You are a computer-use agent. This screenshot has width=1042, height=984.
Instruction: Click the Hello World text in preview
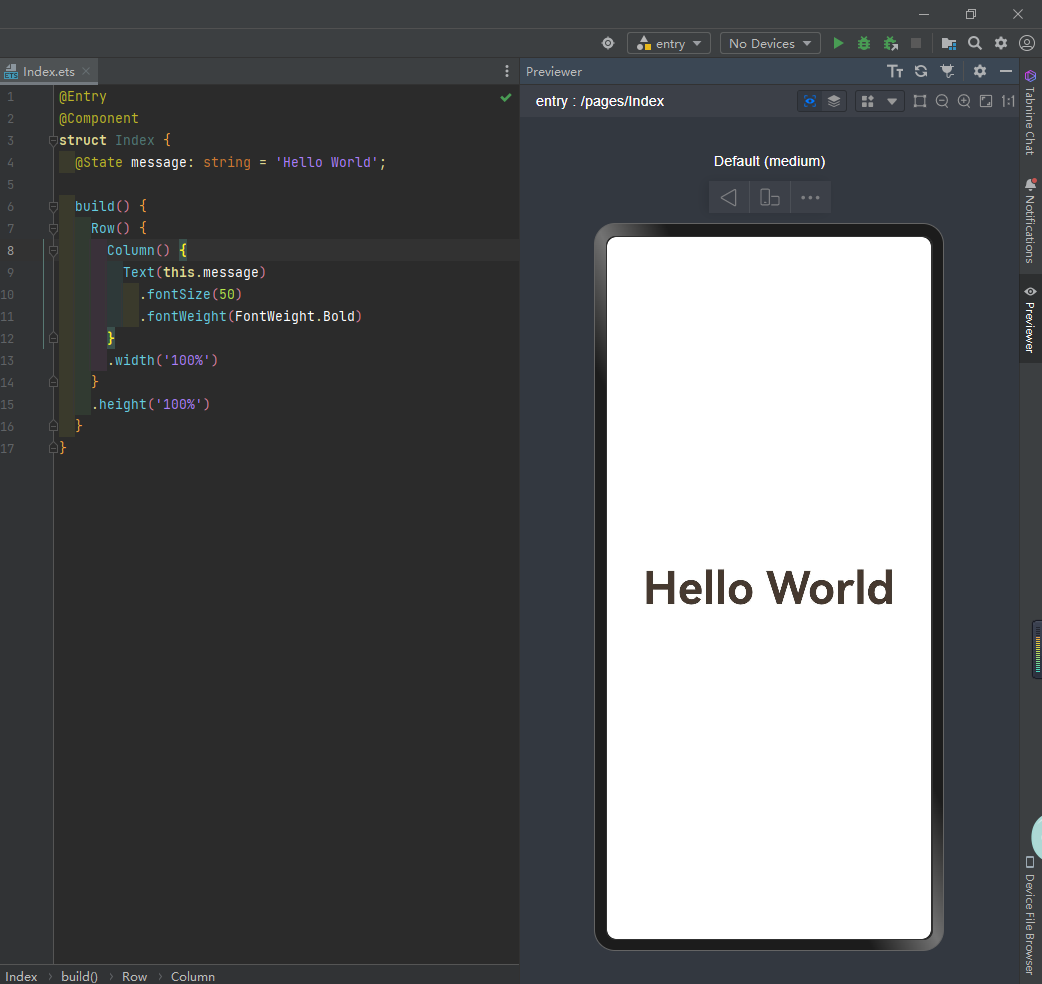(769, 588)
